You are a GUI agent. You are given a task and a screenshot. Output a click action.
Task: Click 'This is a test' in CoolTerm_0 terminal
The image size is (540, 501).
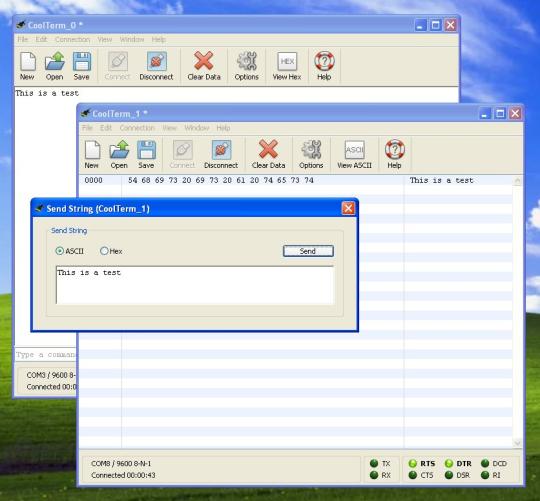click(x=47, y=93)
